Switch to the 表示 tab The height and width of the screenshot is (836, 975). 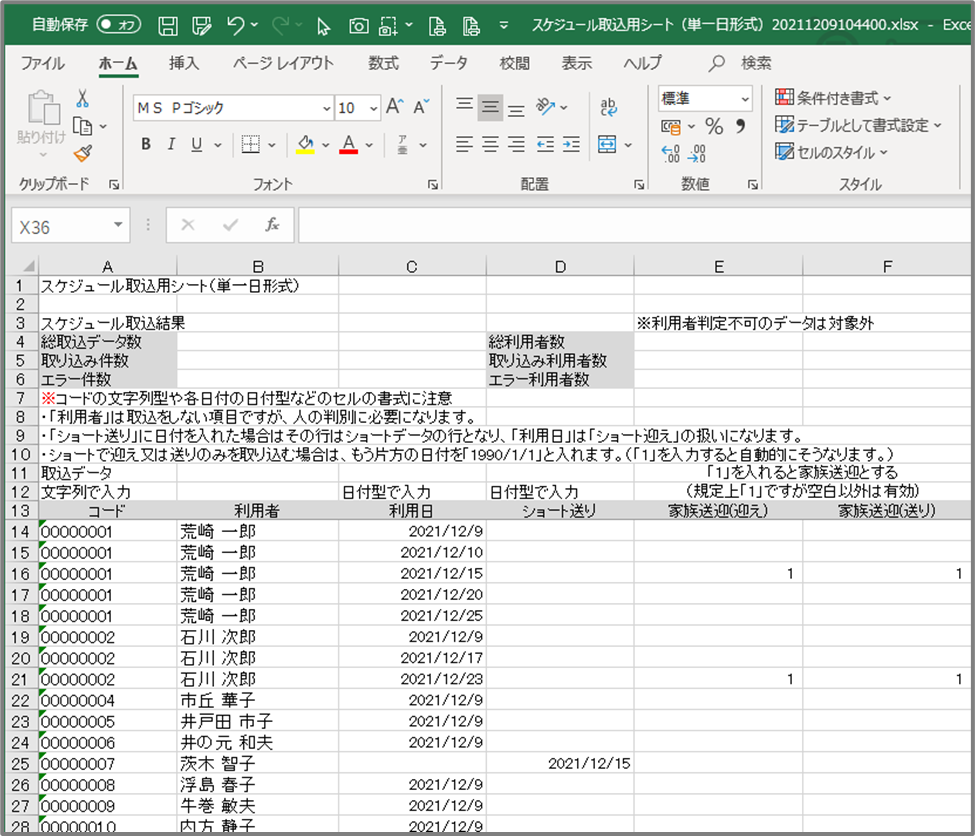click(576, 63)
